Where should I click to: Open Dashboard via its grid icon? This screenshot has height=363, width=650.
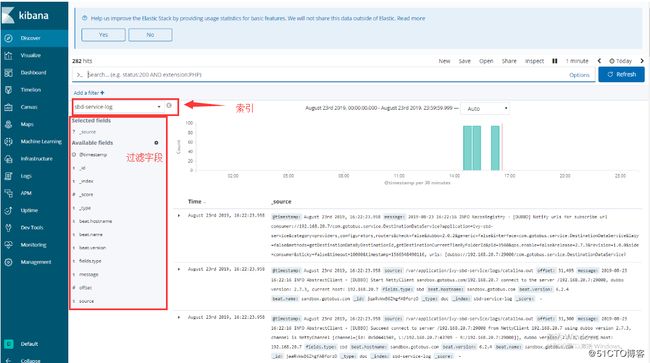click(8, 73)
